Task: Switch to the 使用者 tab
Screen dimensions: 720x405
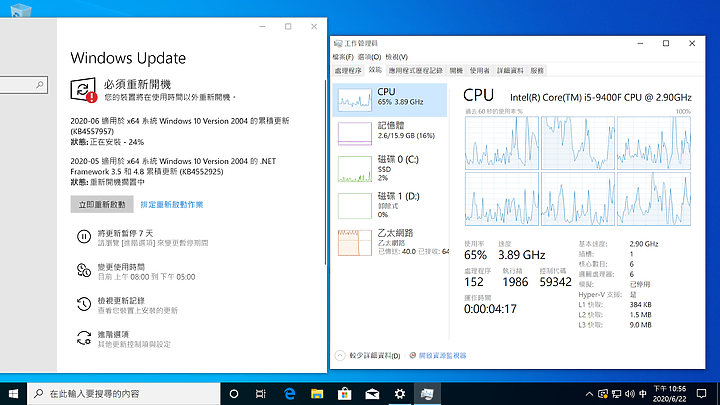Action: pyautogui.click(x=479, y=71)
